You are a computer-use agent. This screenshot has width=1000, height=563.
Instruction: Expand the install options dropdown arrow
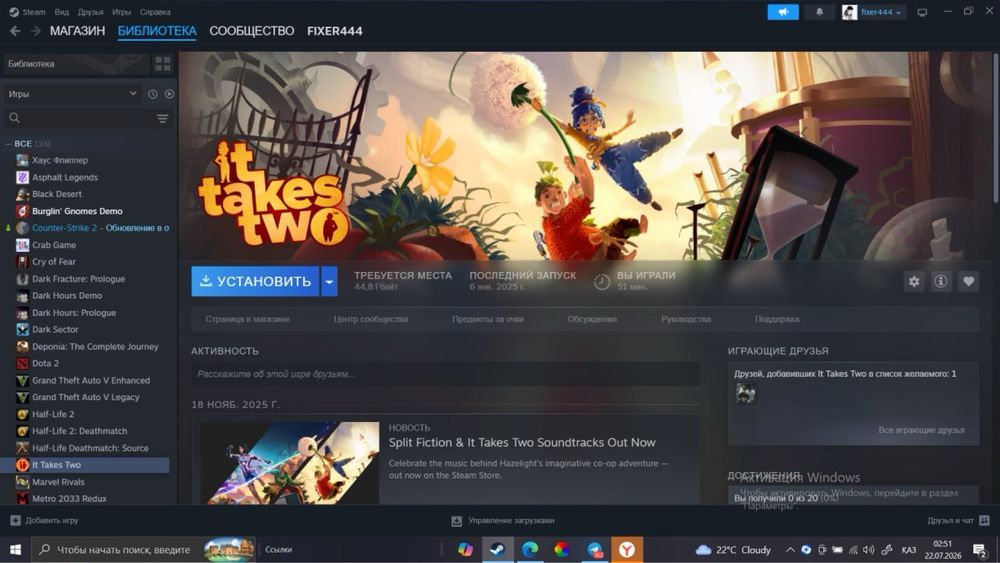[x=329, y=281]
